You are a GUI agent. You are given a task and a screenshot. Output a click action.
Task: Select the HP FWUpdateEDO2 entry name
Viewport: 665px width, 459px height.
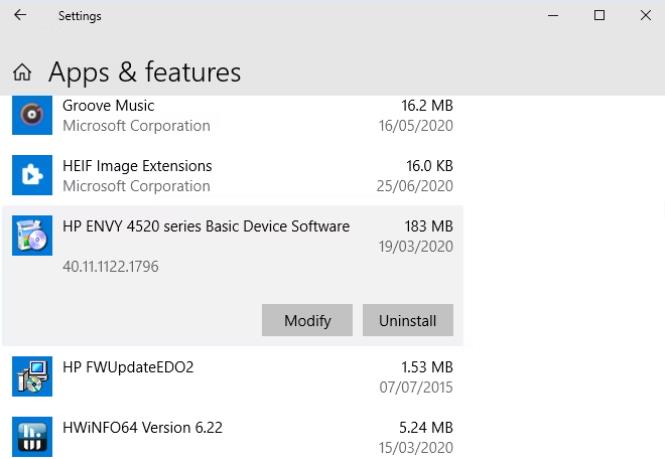[x=128, y=367]
